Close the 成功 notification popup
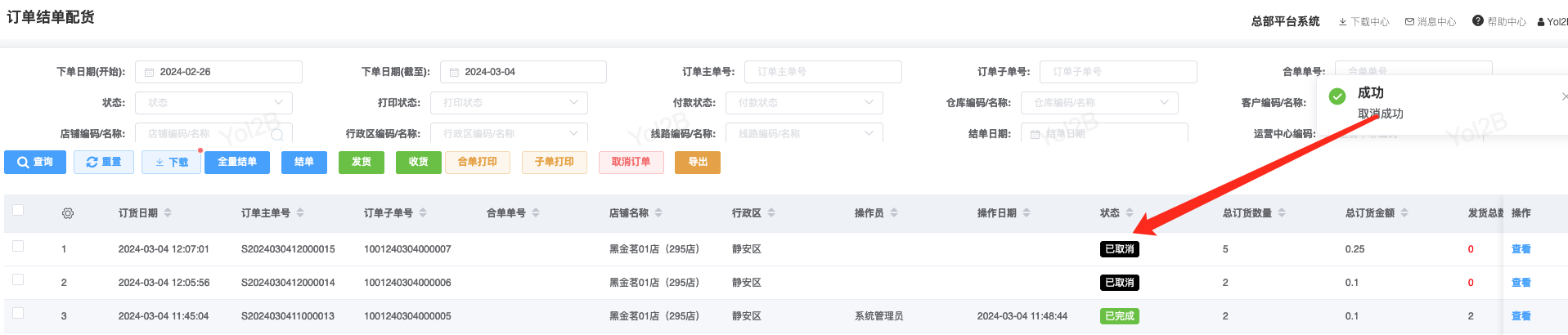 click(x=1563, y=96)
